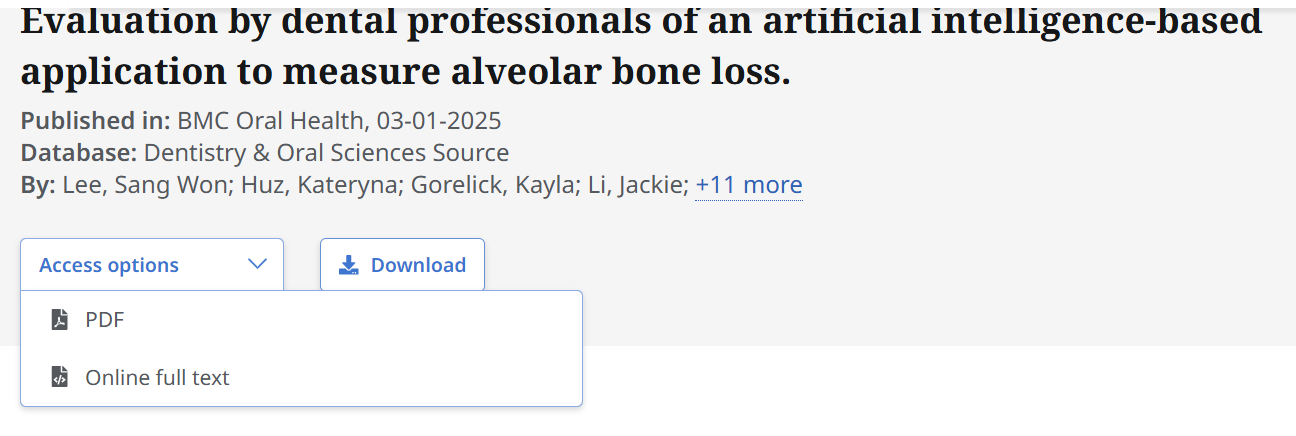Click the PDF file icon in the menu
The image size is (1296, 436).
(x=60, y=320)
